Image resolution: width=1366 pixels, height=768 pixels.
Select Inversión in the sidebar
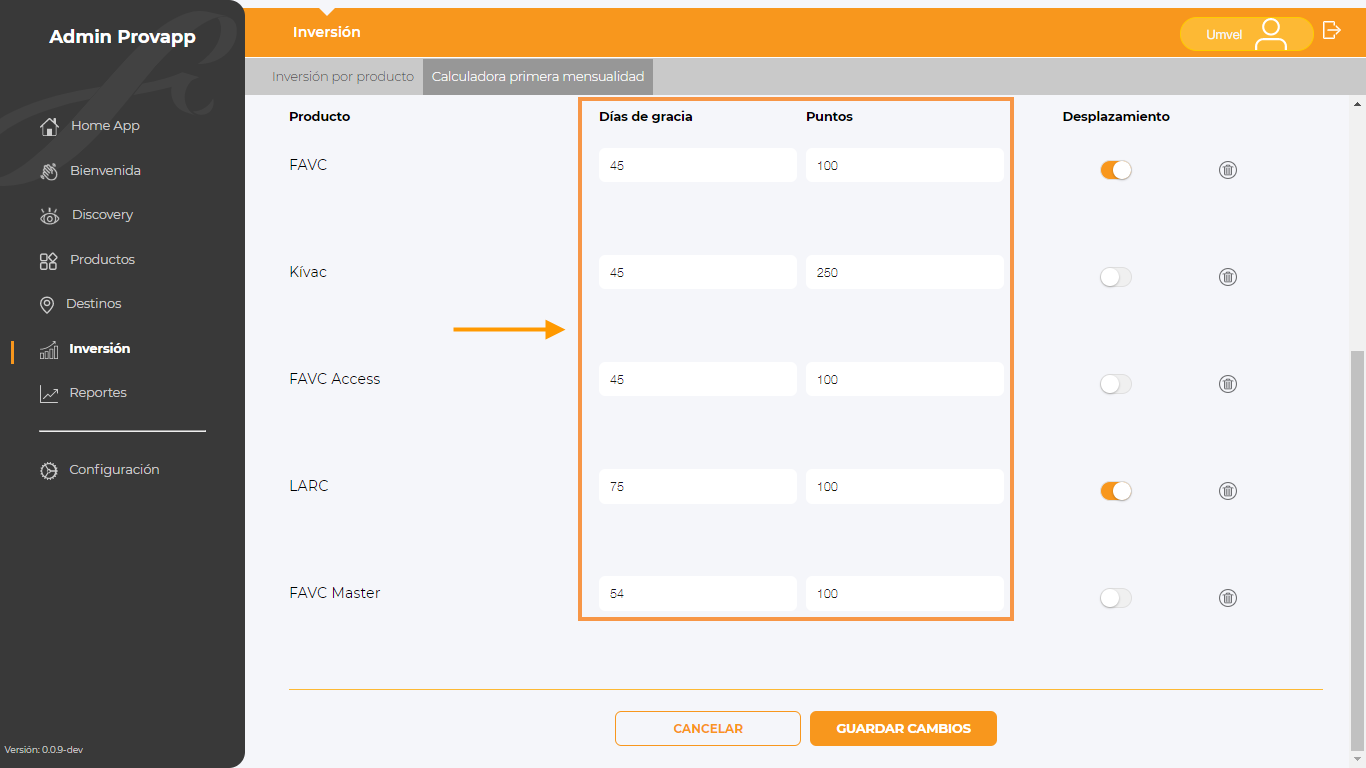click(100, 349)
